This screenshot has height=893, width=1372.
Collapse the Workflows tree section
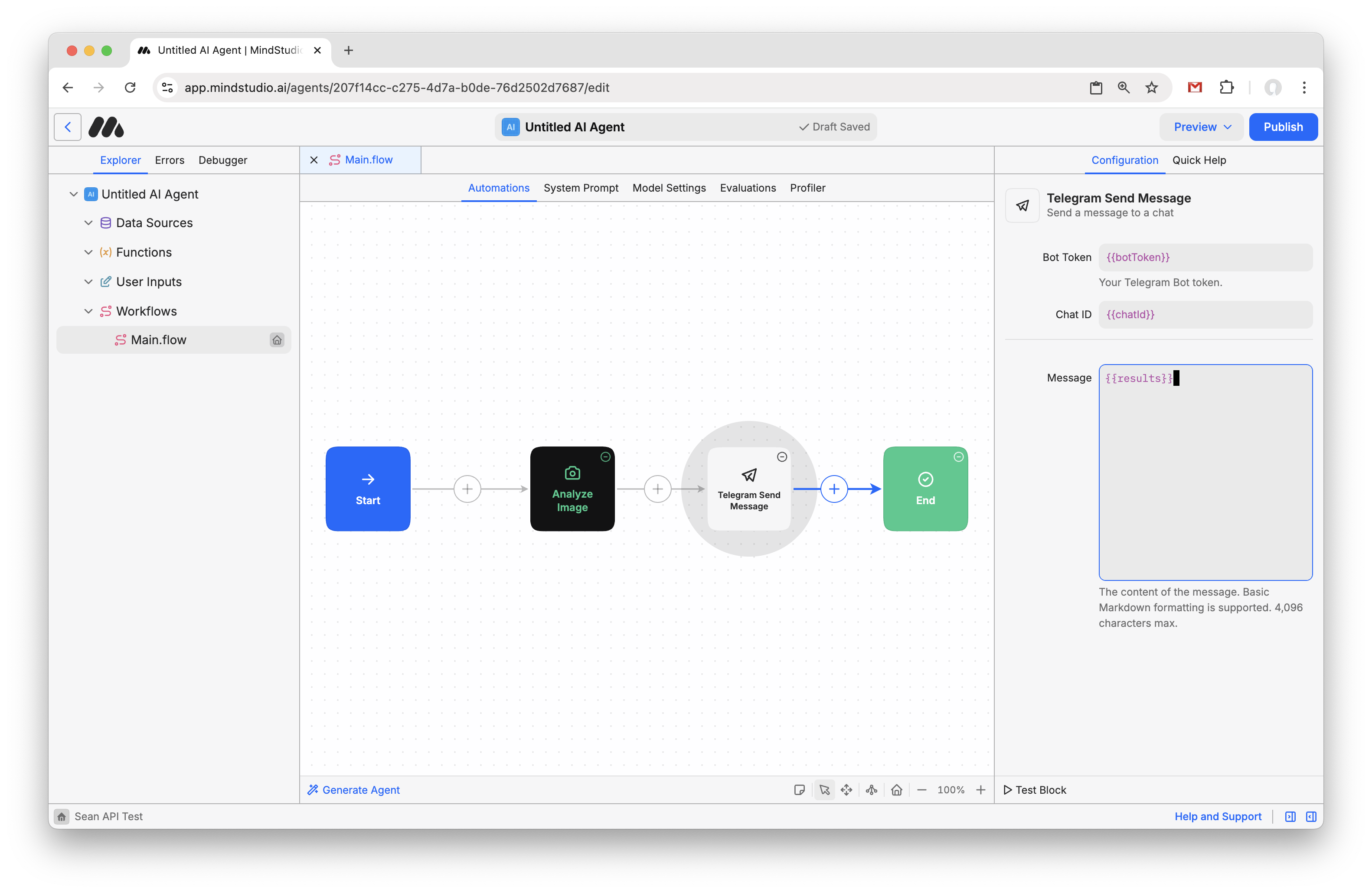[x=88, y=311]
